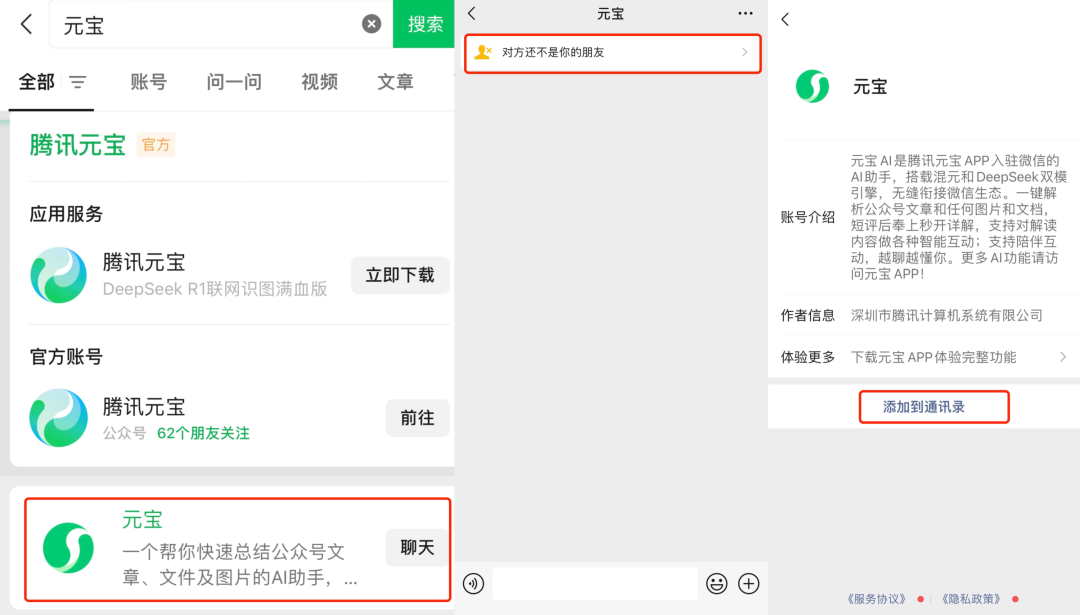Expand the 体验更多 row chevron

pos(1063,357)
